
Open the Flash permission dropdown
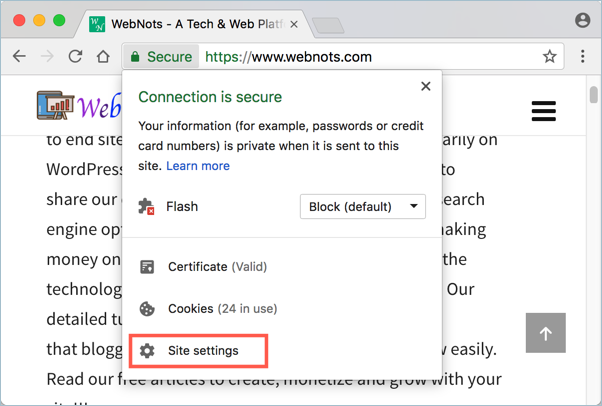[x=363, y=207]
